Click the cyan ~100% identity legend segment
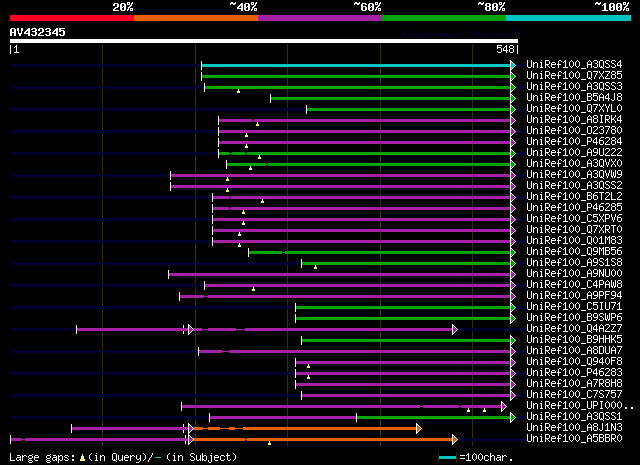Screen dimensions: 640x465 coord(569,18)
